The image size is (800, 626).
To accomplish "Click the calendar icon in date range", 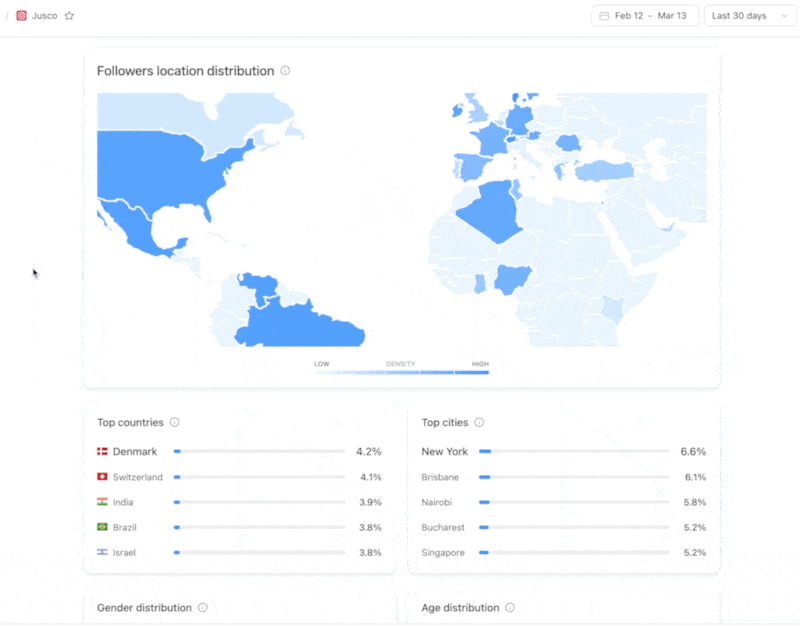I will (604, 16).
